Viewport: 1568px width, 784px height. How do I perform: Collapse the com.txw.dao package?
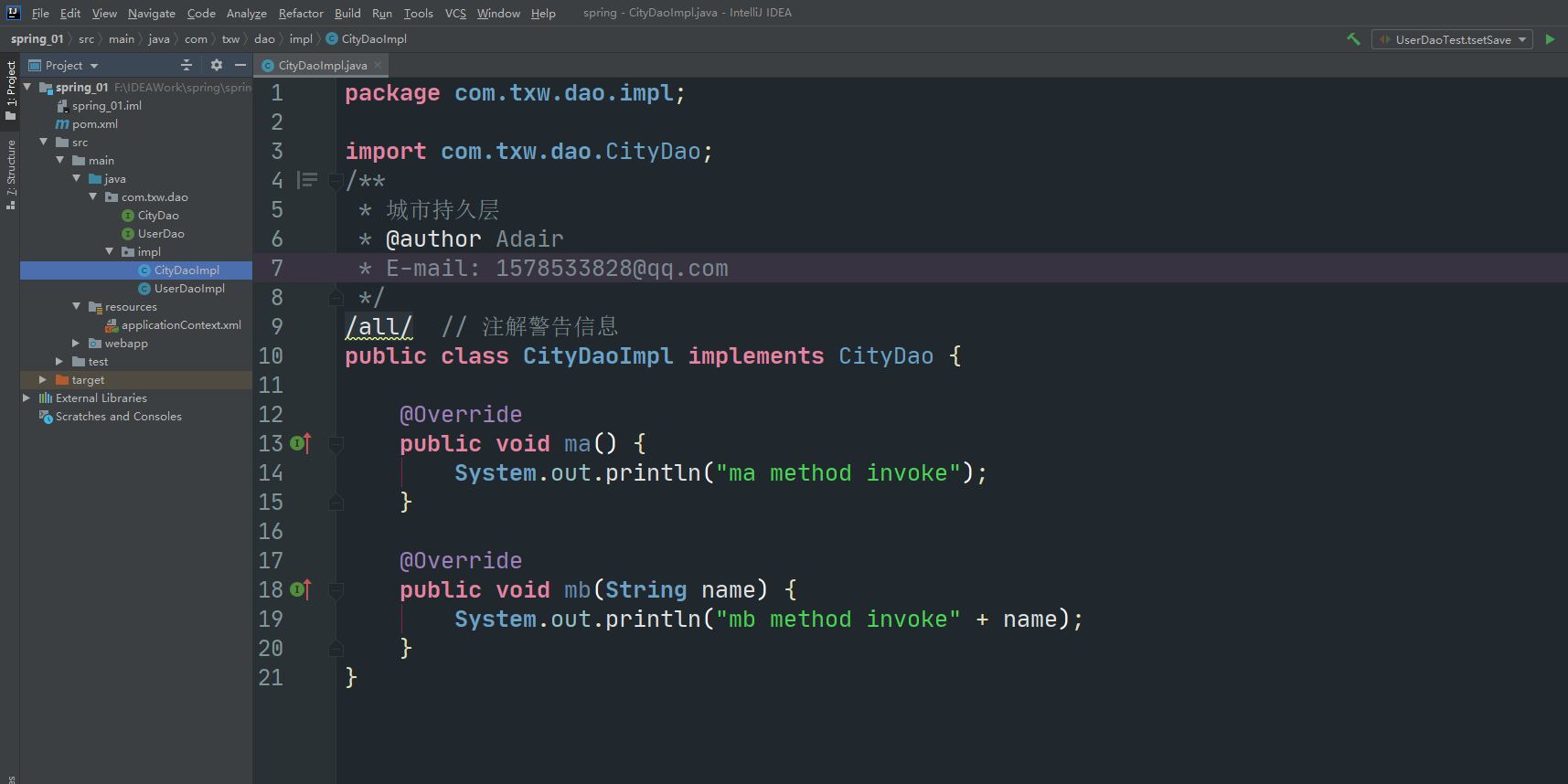click(x=93, y=196)
